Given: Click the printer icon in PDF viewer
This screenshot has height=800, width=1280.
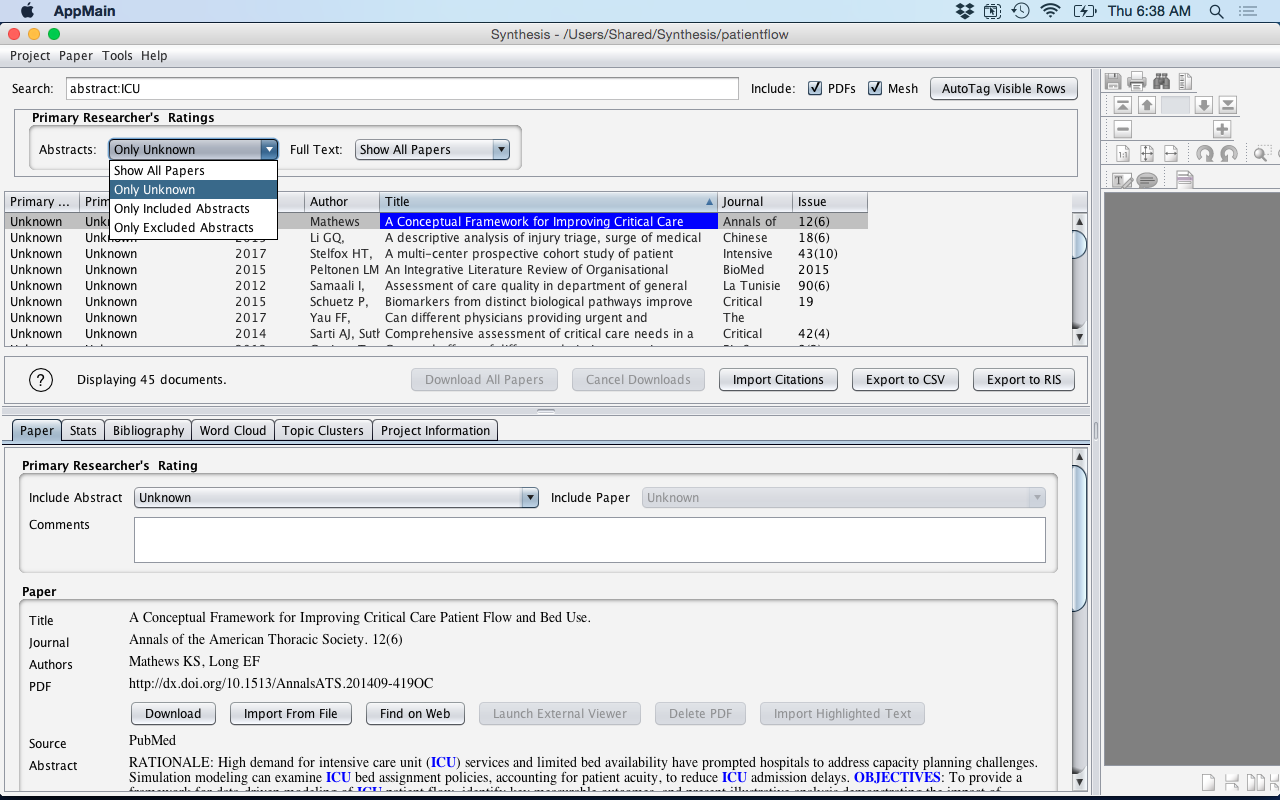Looking at the screenshot, I should coord(1137,81).
